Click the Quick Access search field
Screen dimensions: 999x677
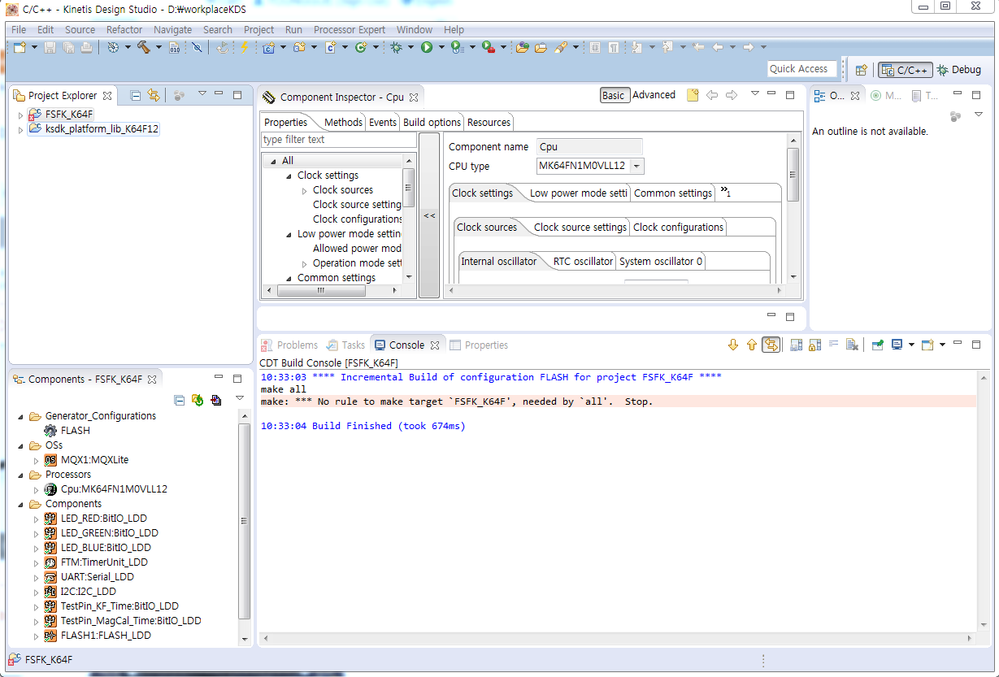pos(801,69)
